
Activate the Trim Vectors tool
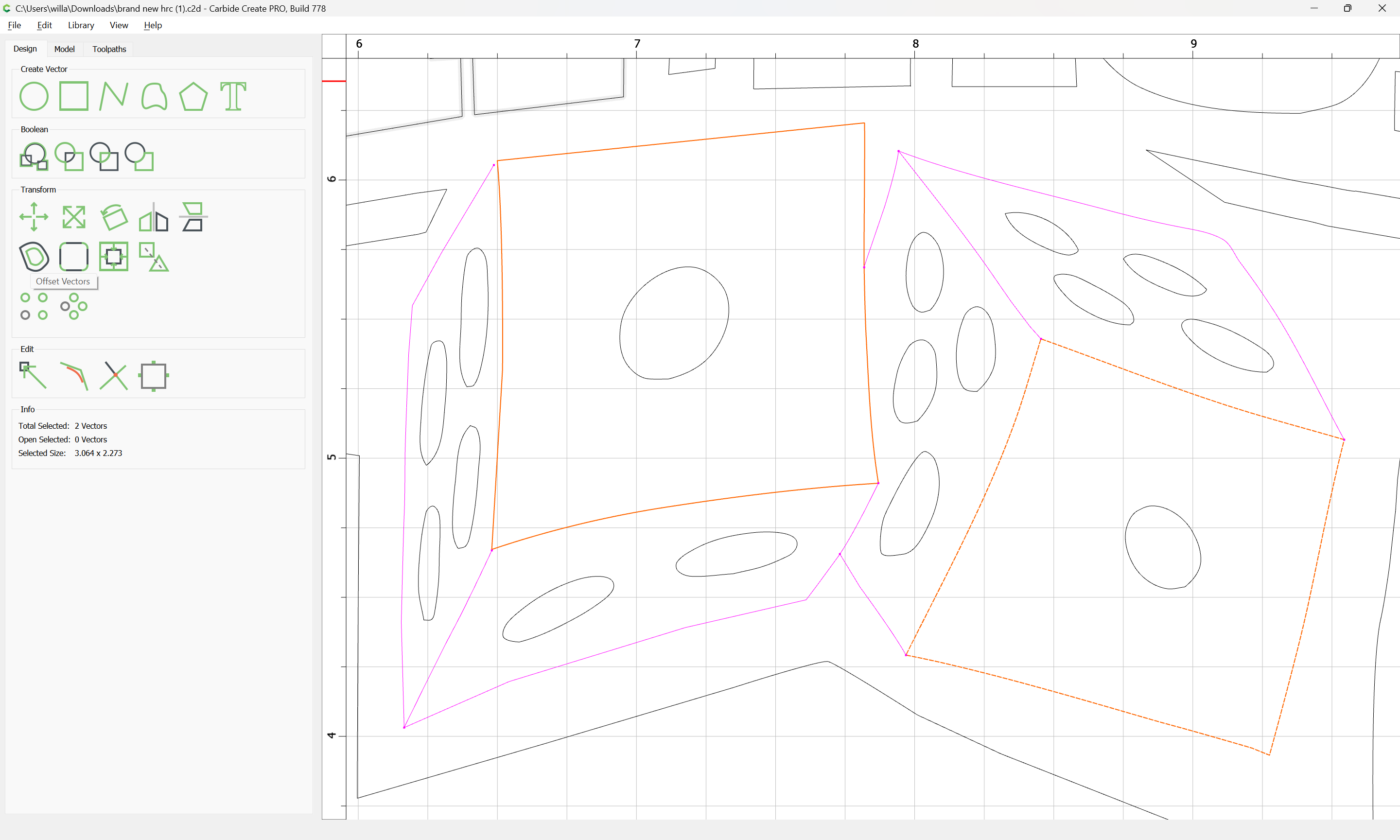pos(114,376)
